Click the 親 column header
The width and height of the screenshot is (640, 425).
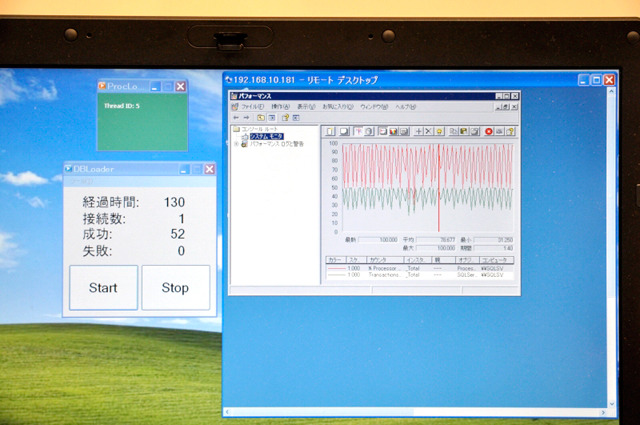tap(444, 260)
